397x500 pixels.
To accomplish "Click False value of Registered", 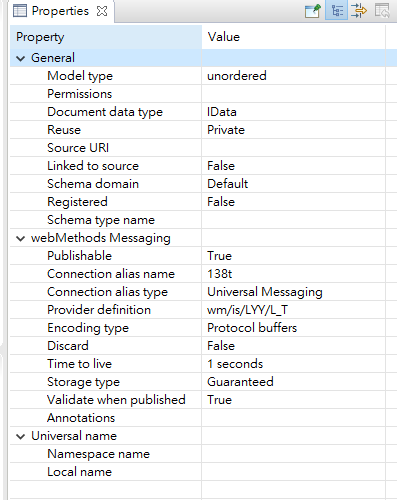I will (221, 202).
